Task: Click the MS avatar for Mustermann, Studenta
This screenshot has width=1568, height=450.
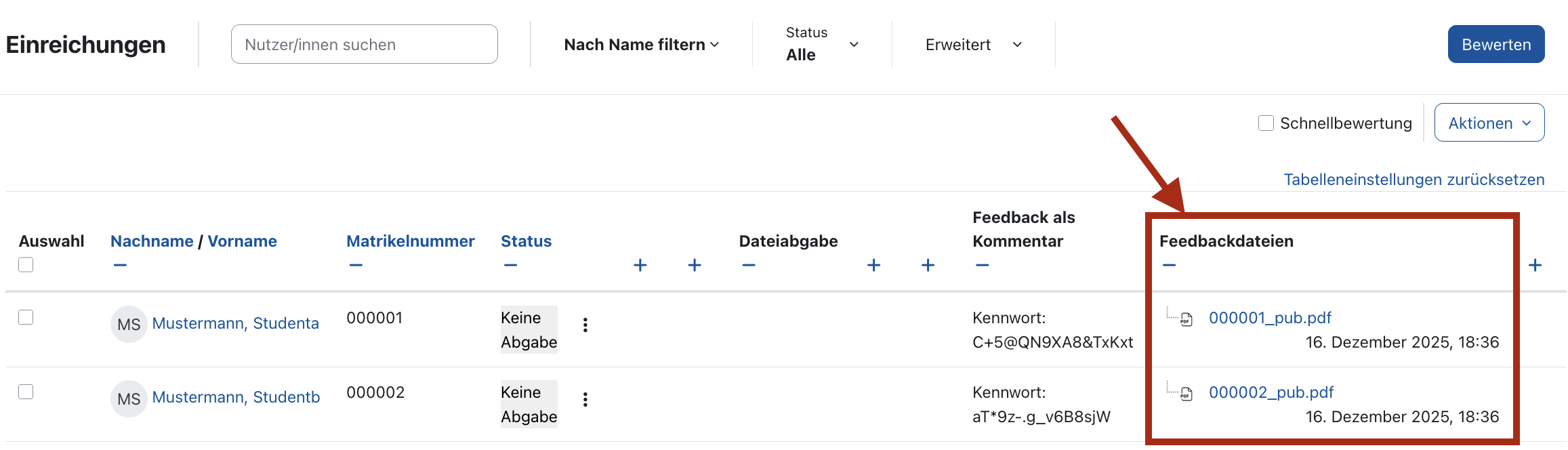Action: click(x=129, y=324)
